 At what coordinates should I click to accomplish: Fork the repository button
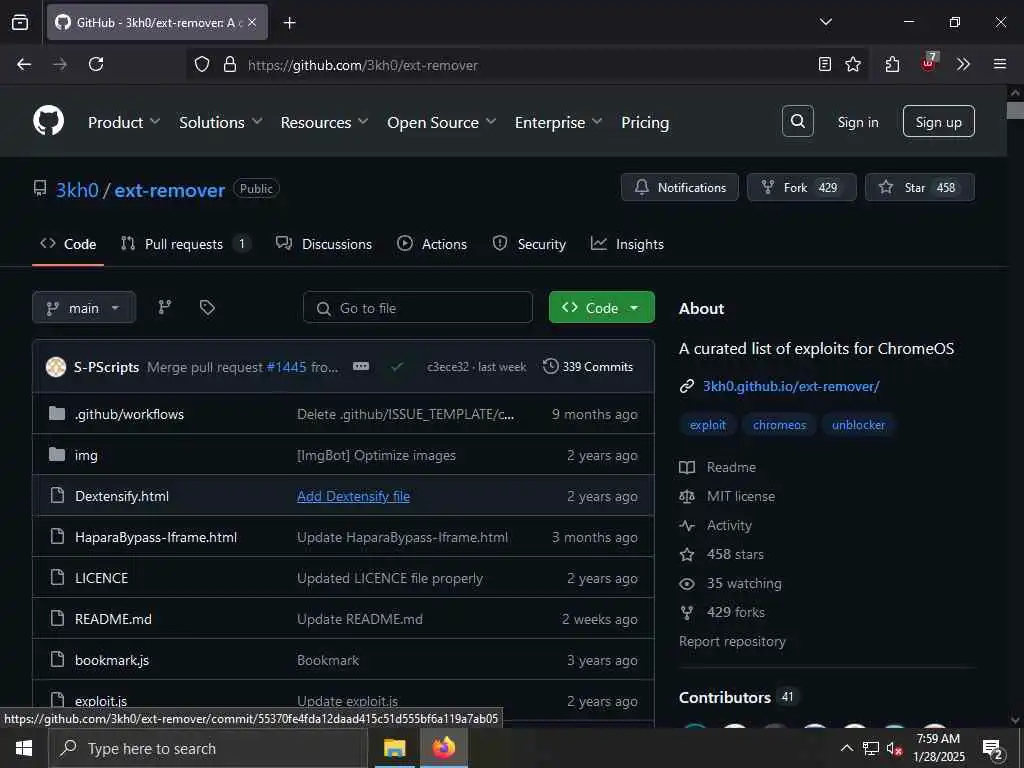point(801,187)
